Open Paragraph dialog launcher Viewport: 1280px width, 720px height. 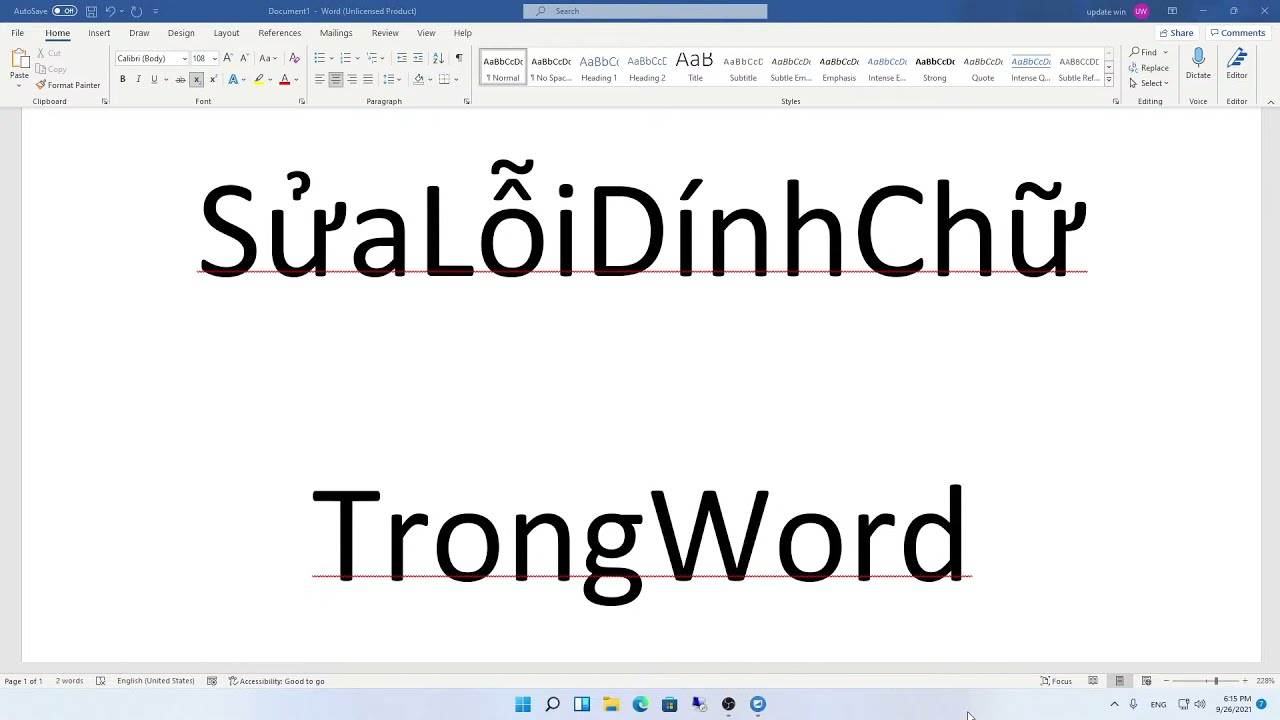466,101
